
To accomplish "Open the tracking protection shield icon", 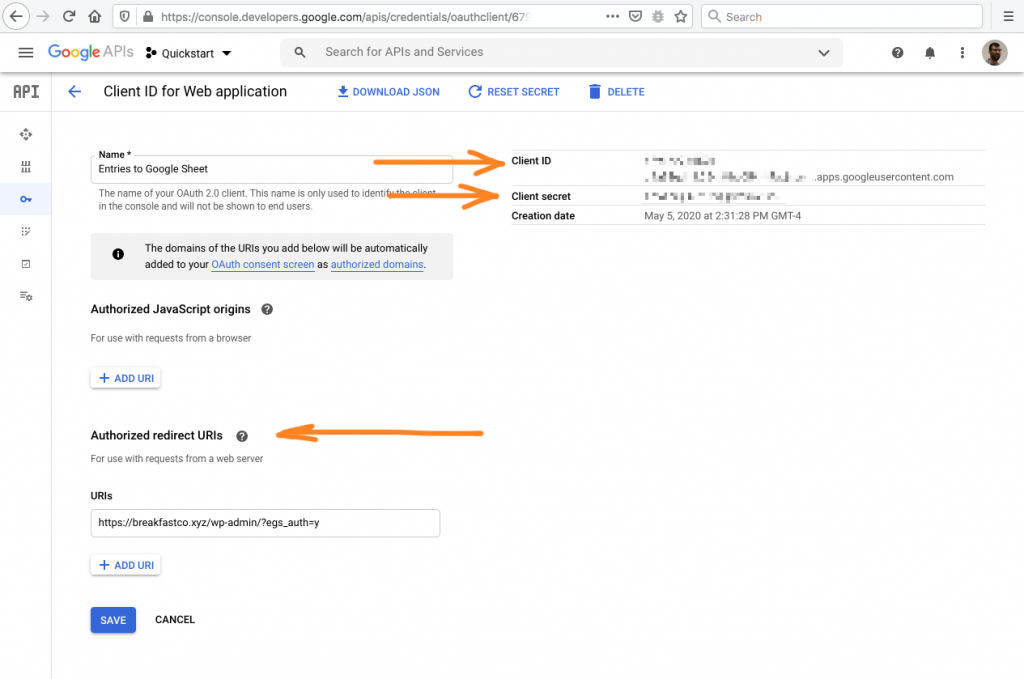I will tap(125, 16).
